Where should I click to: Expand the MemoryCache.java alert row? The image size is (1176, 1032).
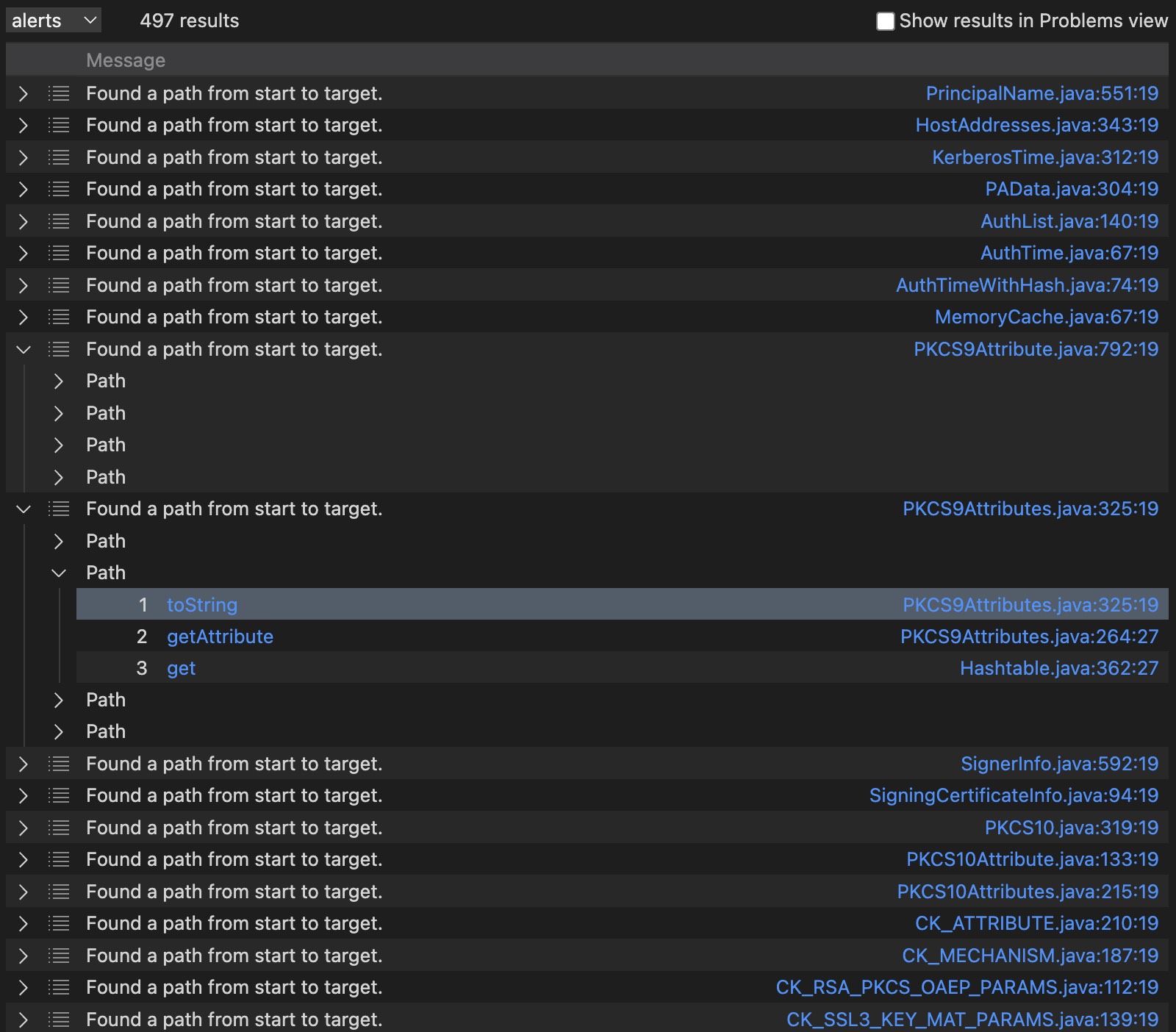click(x=23, y=318)
